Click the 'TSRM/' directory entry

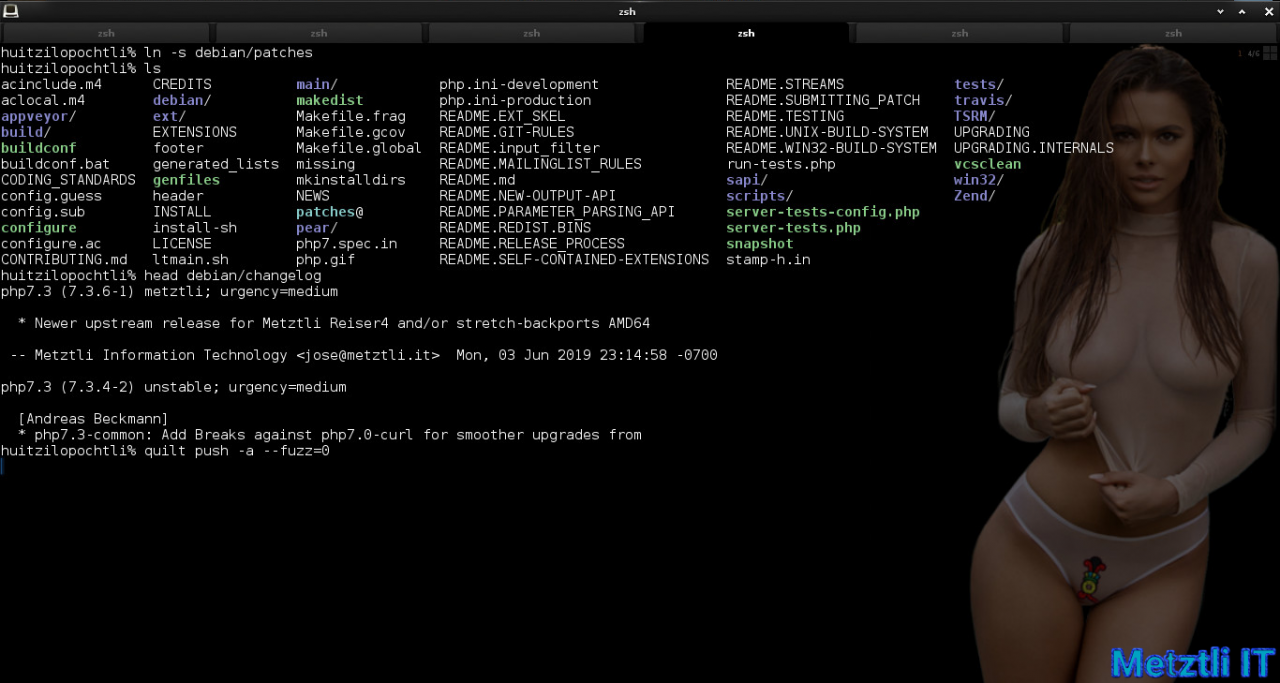tap(975, 116)
